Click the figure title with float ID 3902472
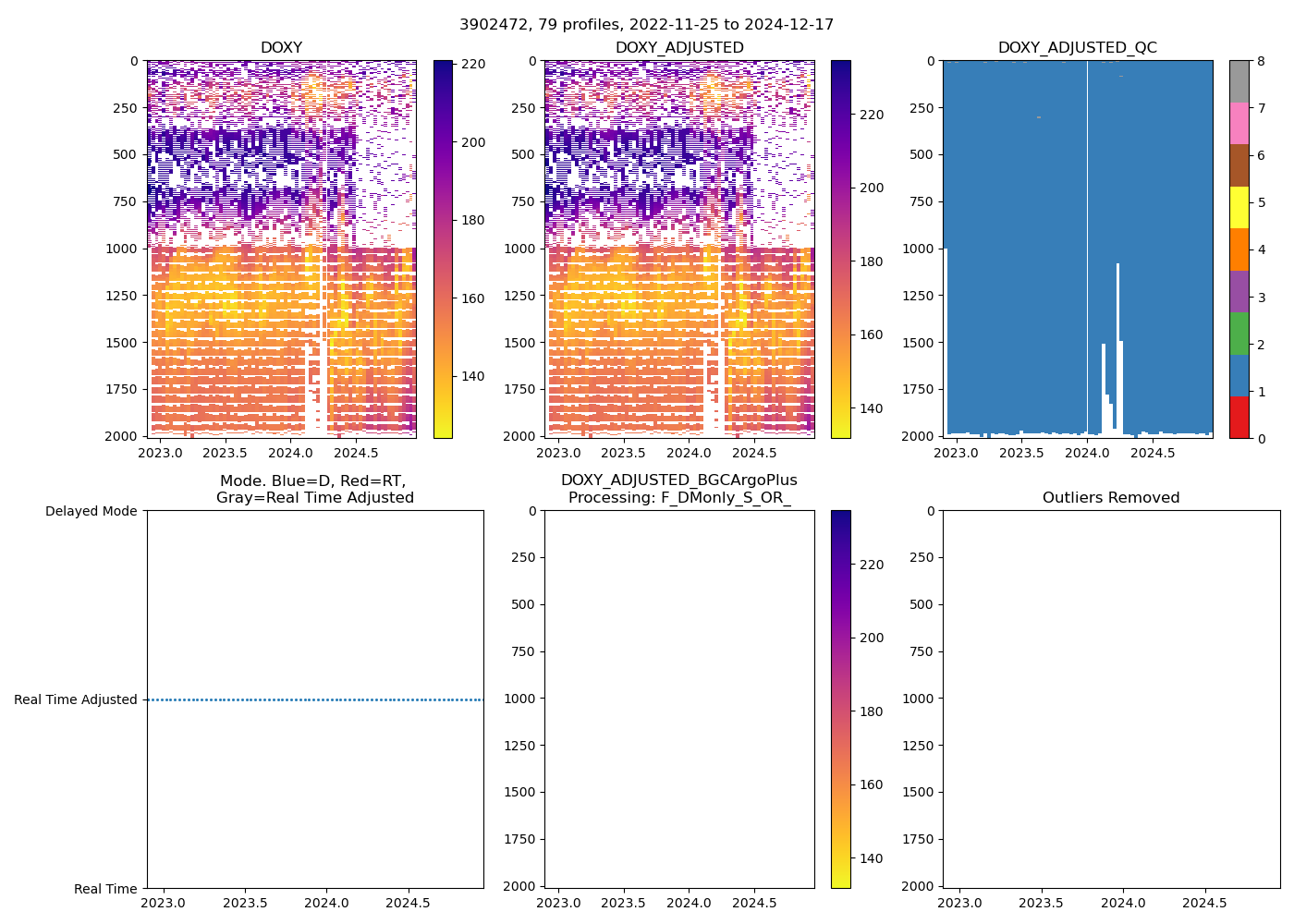Viewport: 1294px width, 924px height. pyautogui.click(x=646, y=25)
